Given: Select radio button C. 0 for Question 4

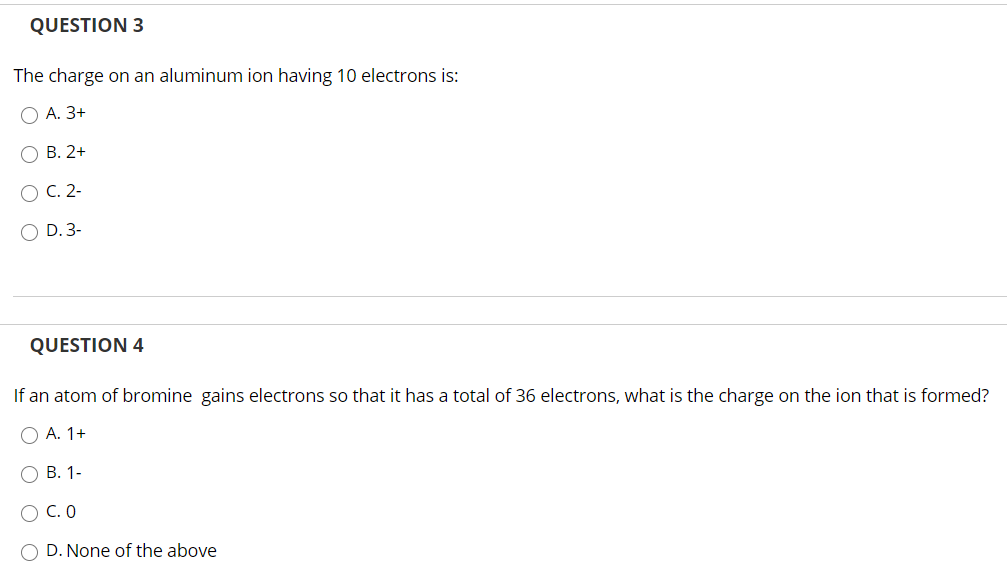Looking at the screenshot, I should click(x=29, y=512).
